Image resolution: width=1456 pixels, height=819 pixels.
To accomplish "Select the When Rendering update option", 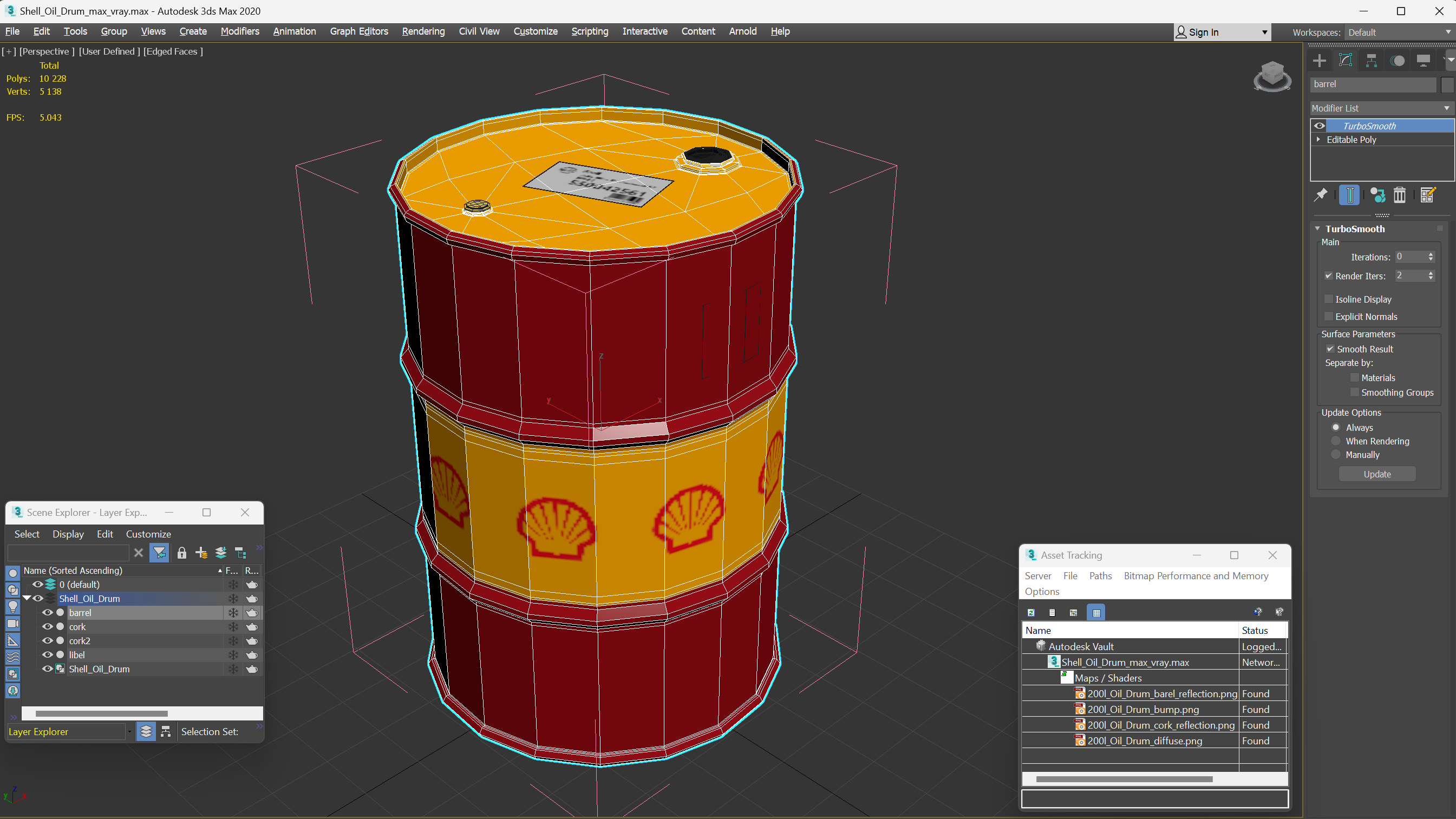I will tap(1336, 441).
